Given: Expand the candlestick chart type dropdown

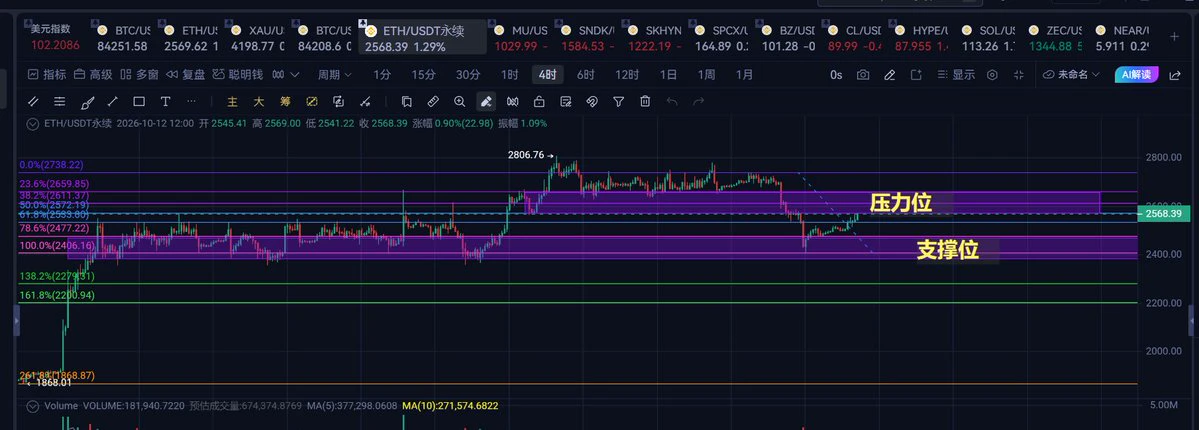Looking at the screenshot, I should [286, 75].
